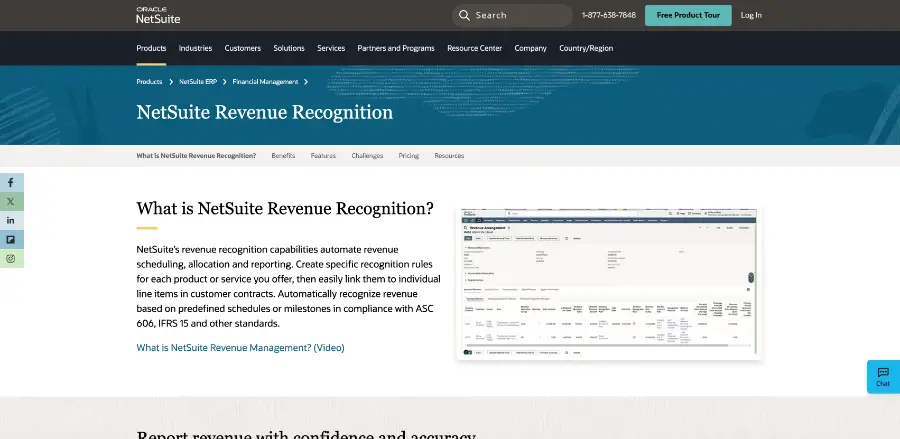Share page on Facebook

coord(11,183)
